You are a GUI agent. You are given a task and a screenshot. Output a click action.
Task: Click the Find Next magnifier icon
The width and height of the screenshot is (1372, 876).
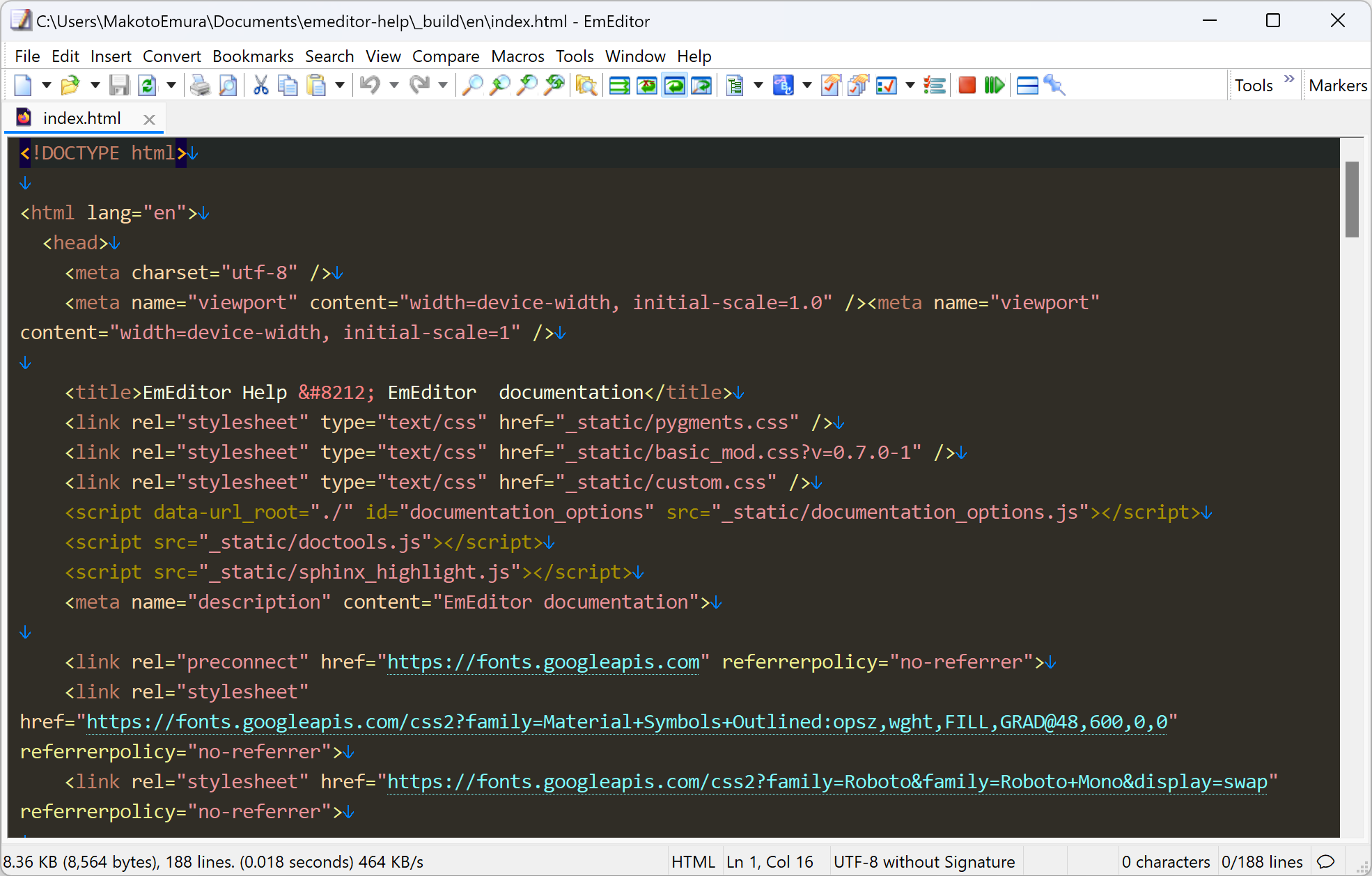coord(500,86)
